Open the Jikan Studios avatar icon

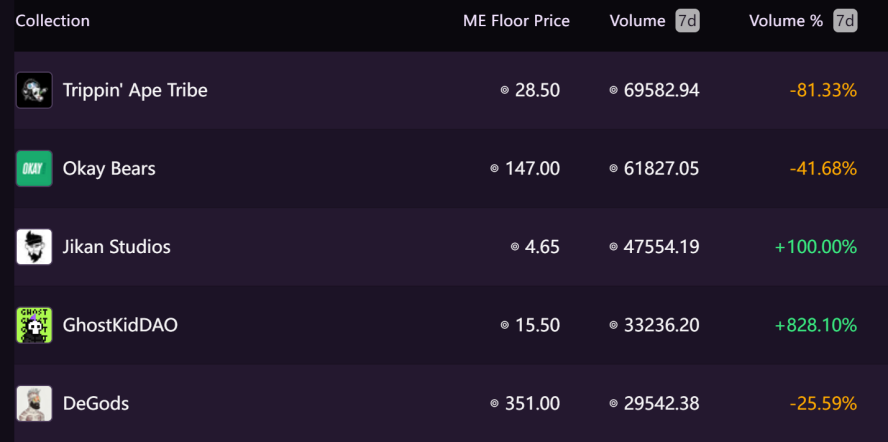pyautogui.click(x=34, y=246)
